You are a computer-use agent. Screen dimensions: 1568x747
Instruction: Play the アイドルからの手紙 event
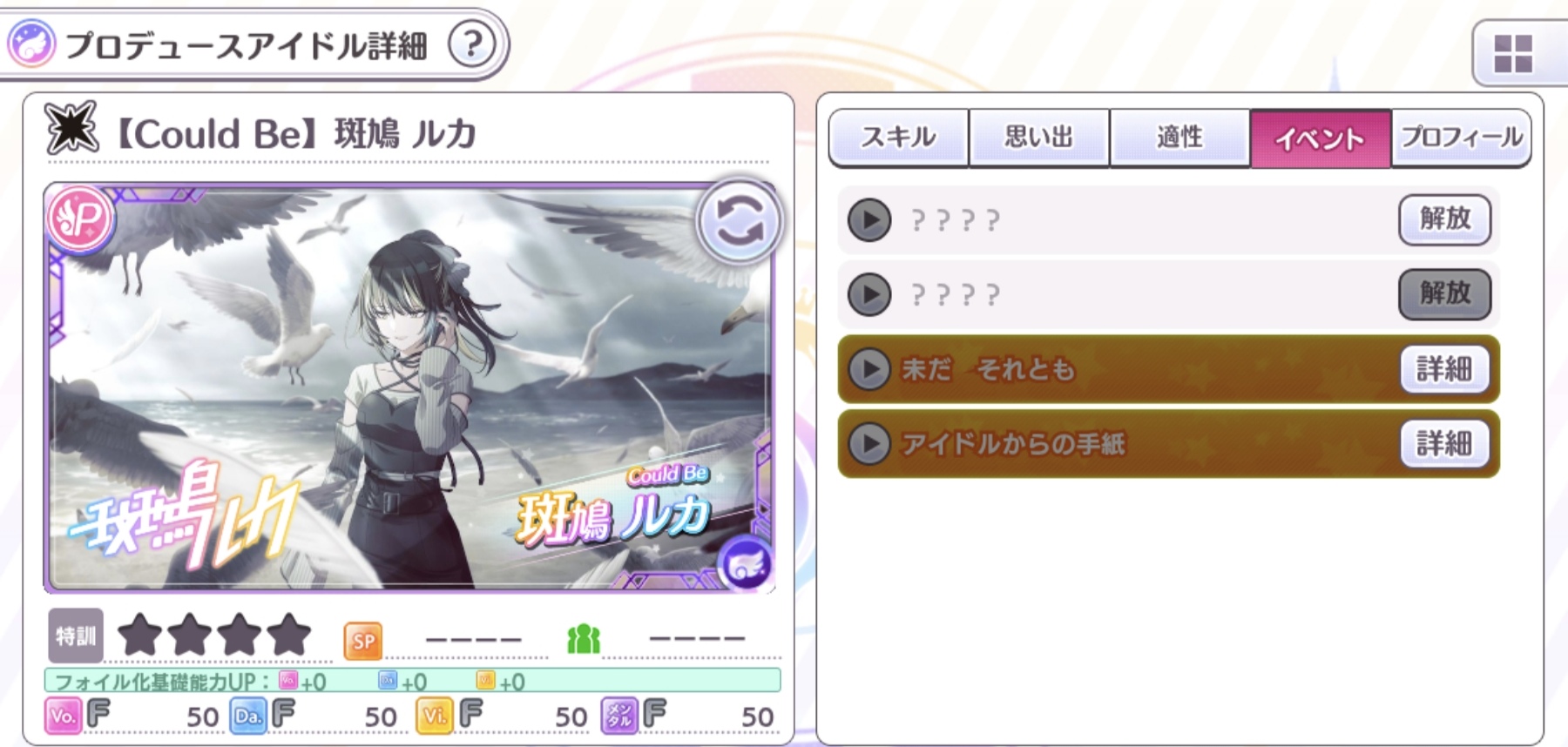[869, 444]
